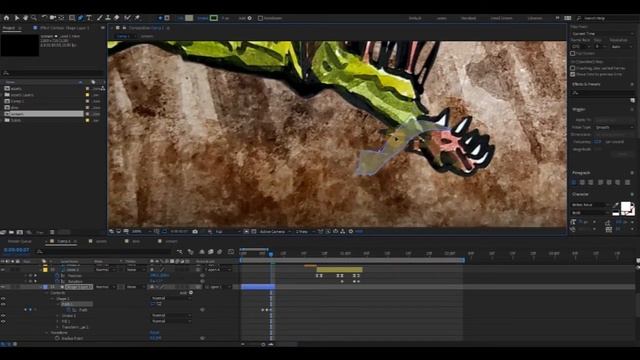Collapse the Contents group
Viewport: 640px width, 360px height.
[x=47, y=293]
